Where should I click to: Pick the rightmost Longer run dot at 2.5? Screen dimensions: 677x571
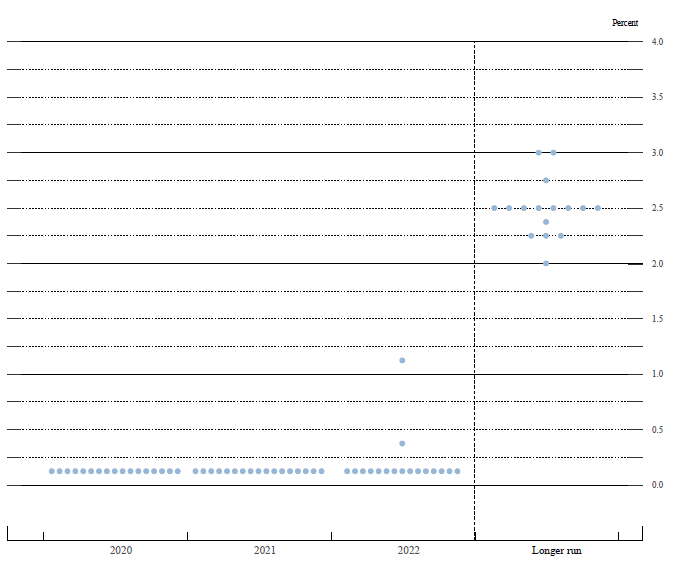coord(598,208)
